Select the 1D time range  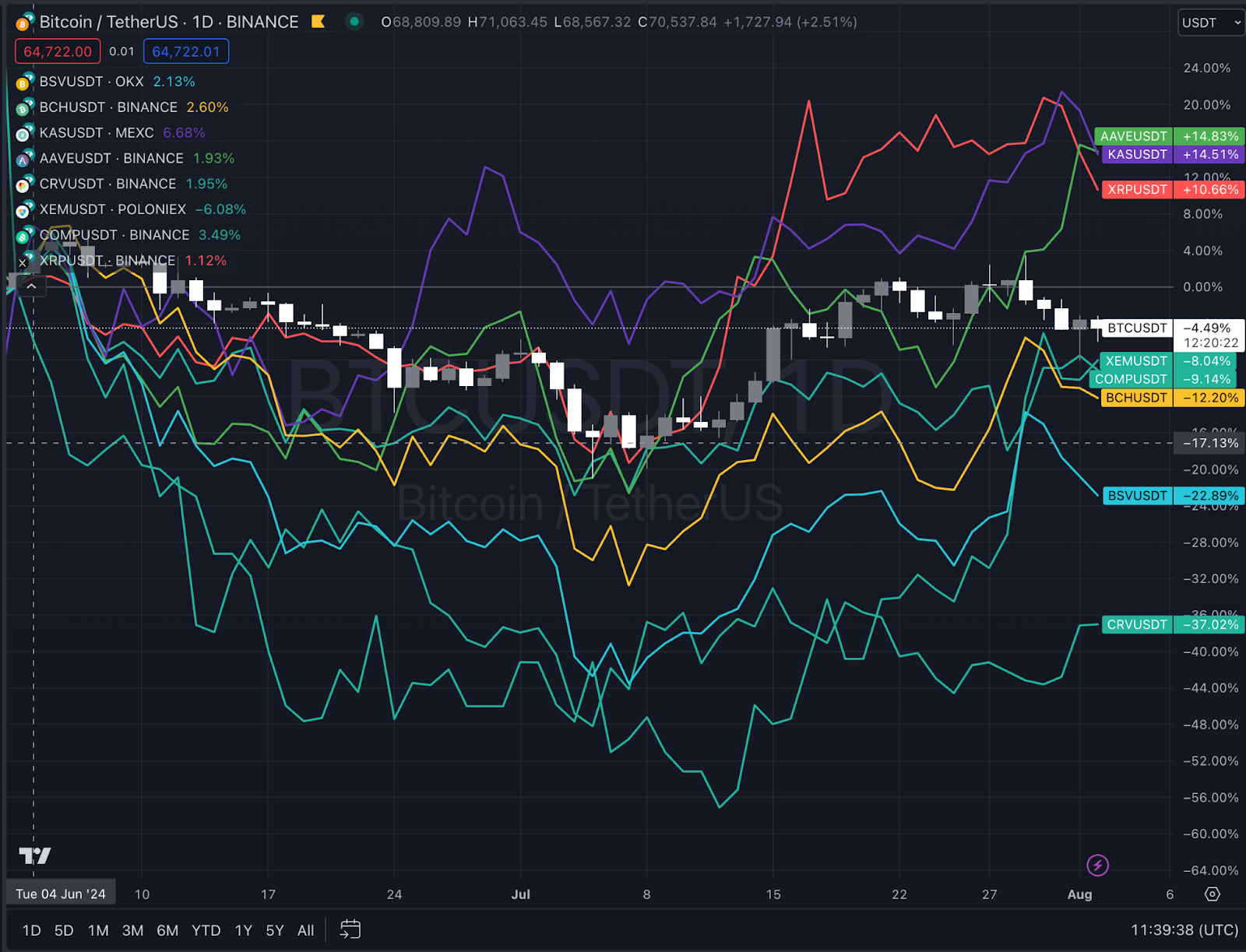click(x=31, y=930)
